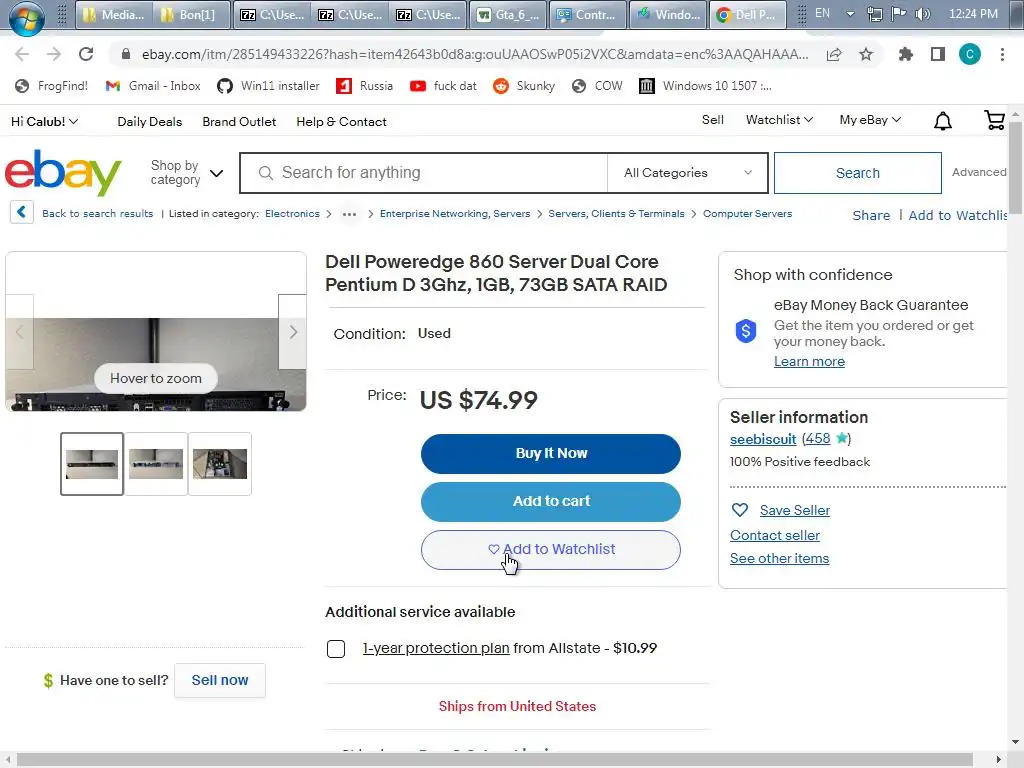1024x768 pixels.
Task: Reload the page in Chrome
Action: pos(86,55)
